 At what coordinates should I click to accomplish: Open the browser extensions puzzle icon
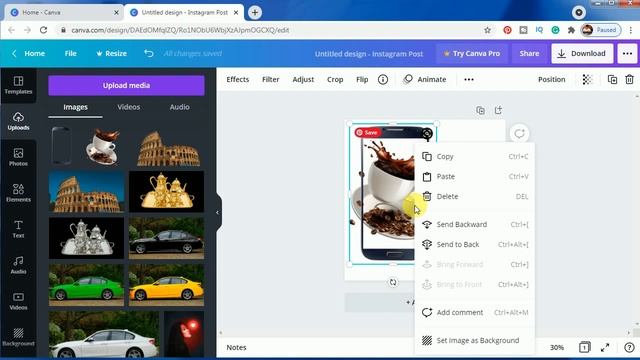pos(571,30)
